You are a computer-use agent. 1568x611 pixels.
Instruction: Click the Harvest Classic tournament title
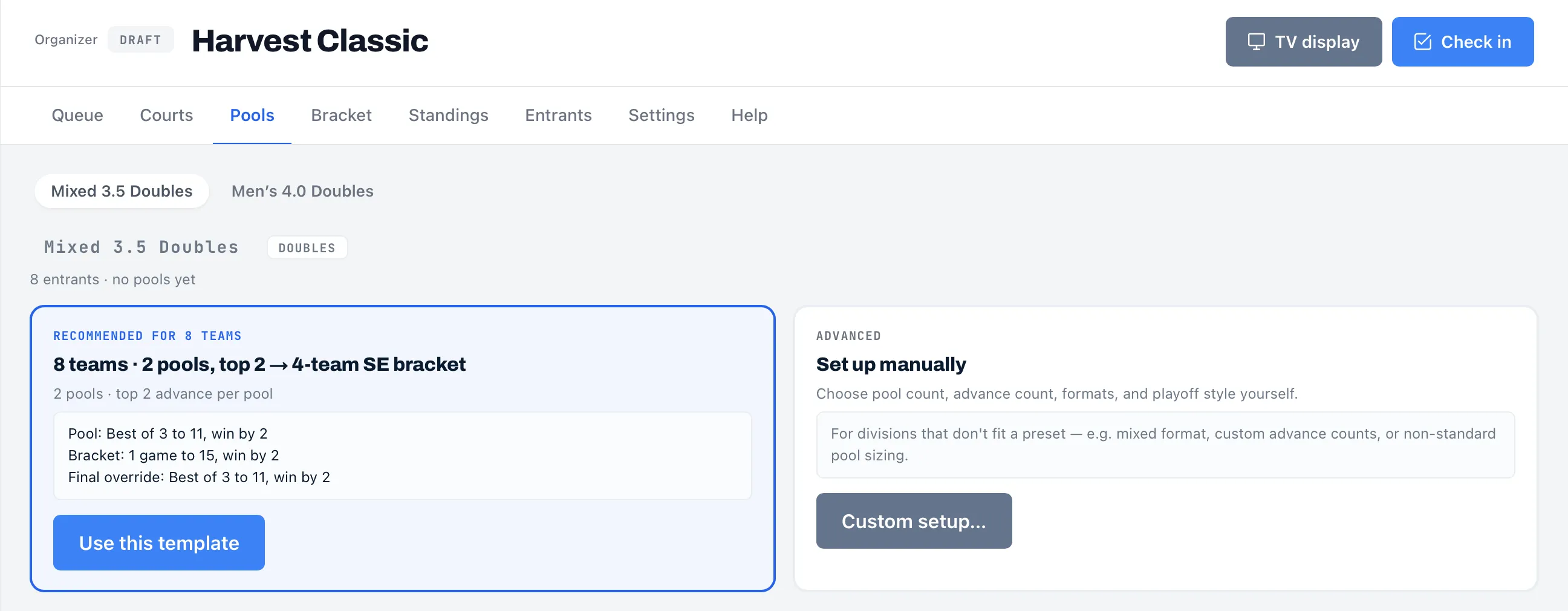[310, 41]
